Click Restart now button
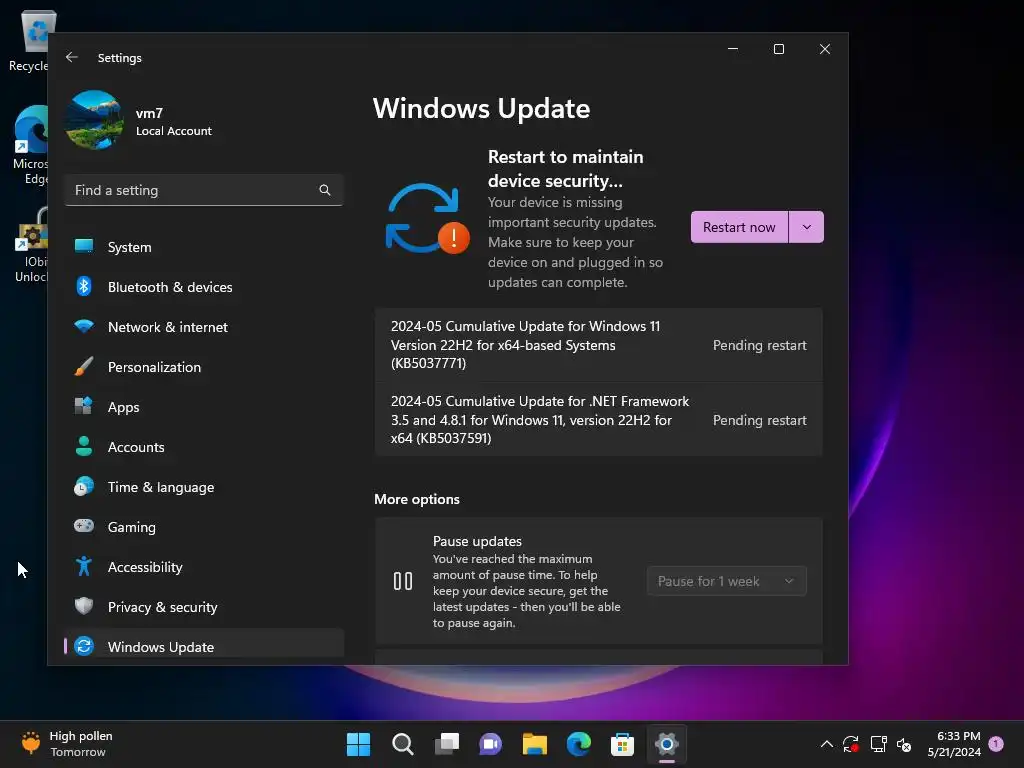The image size is (1024, 768). (x=739, y=227)
